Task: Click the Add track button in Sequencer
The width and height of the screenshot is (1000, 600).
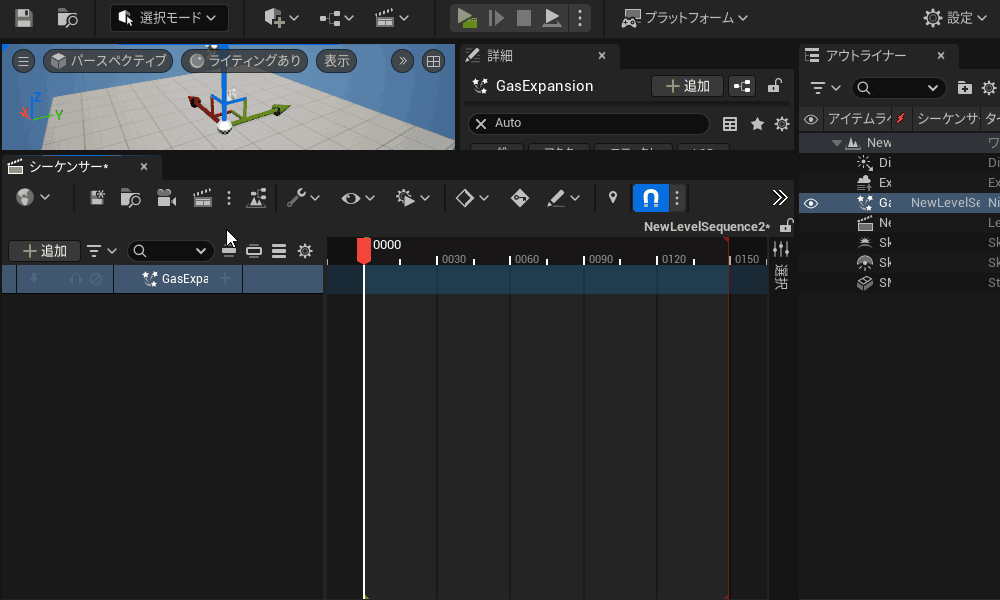Action: 45,251
